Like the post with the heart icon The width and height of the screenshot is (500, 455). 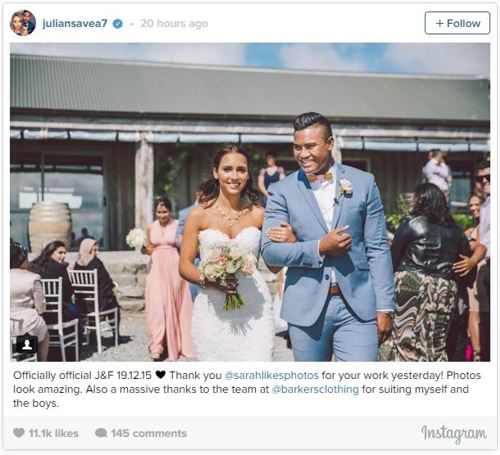point(19,433)
